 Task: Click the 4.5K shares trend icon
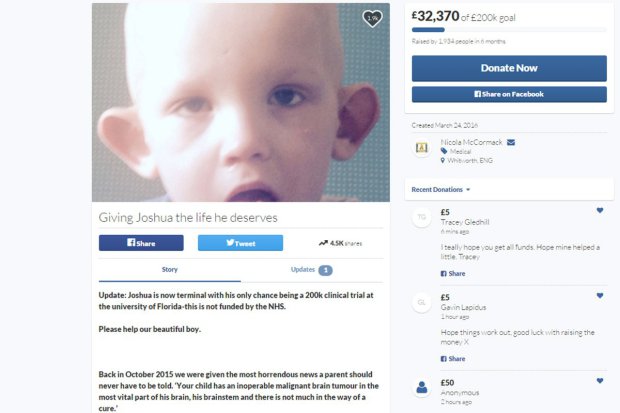(323, 243)
